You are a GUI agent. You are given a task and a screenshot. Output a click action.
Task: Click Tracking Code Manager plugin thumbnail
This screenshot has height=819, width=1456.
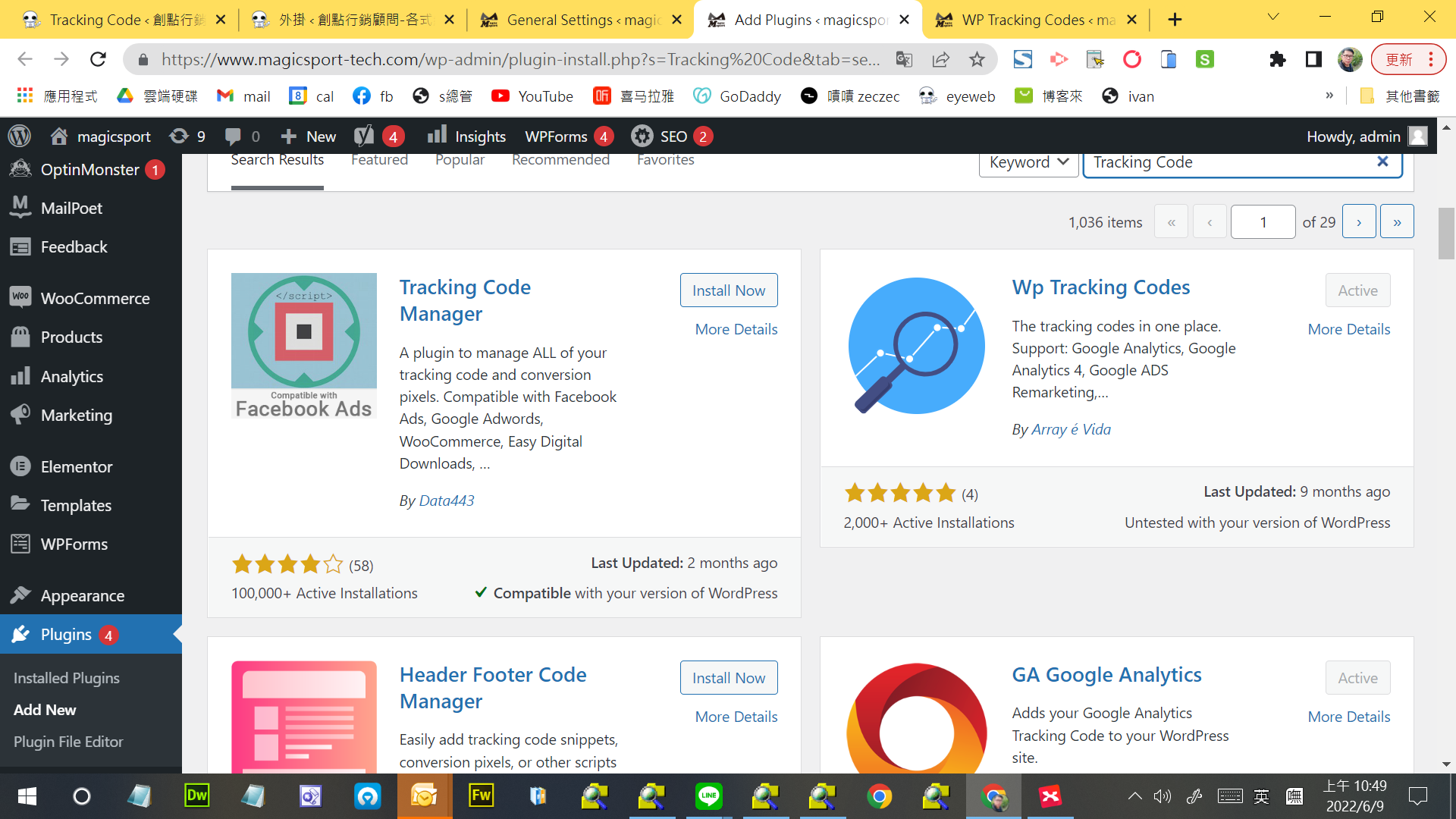[x=303, y=346]
